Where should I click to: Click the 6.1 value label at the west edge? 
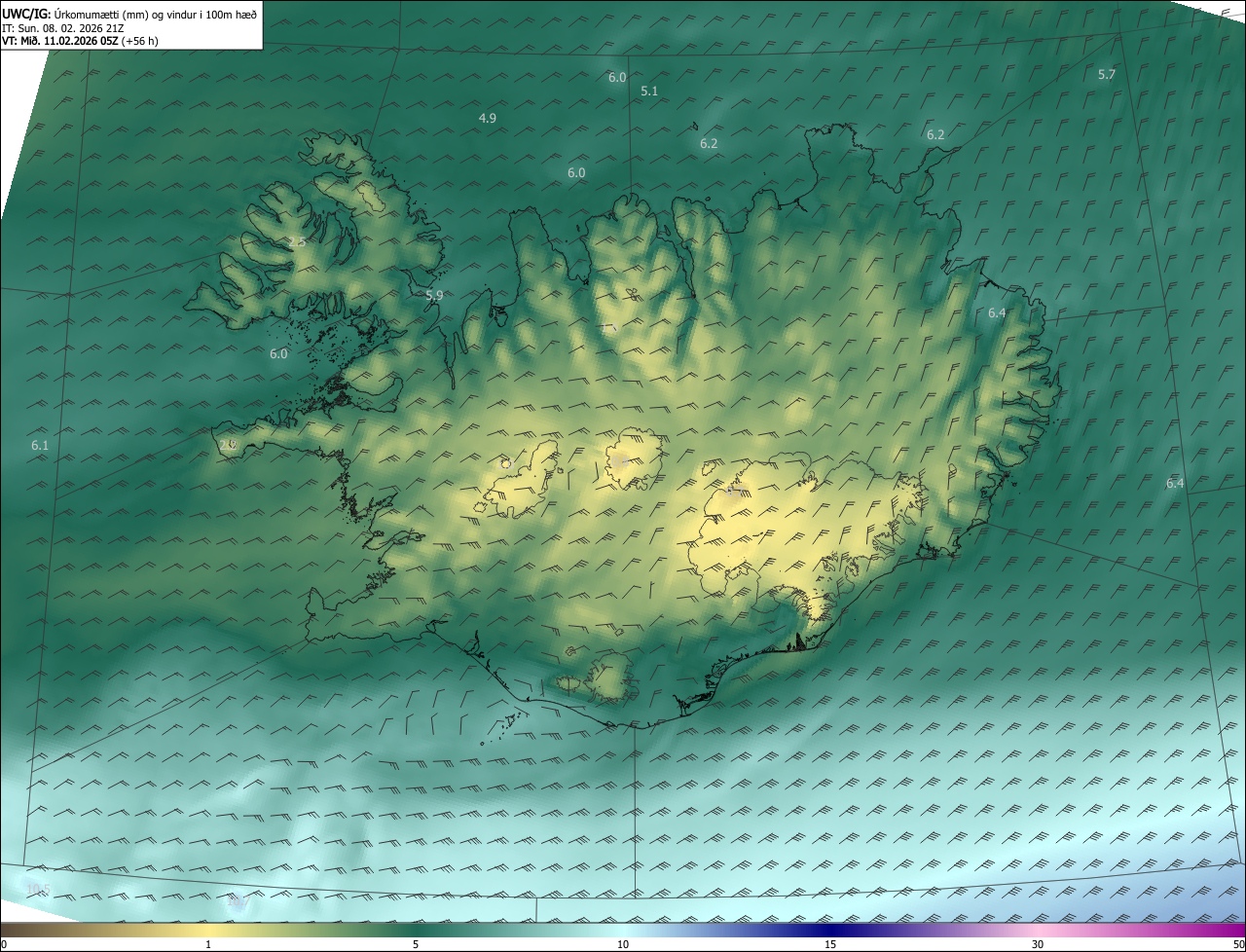[40, 446]
